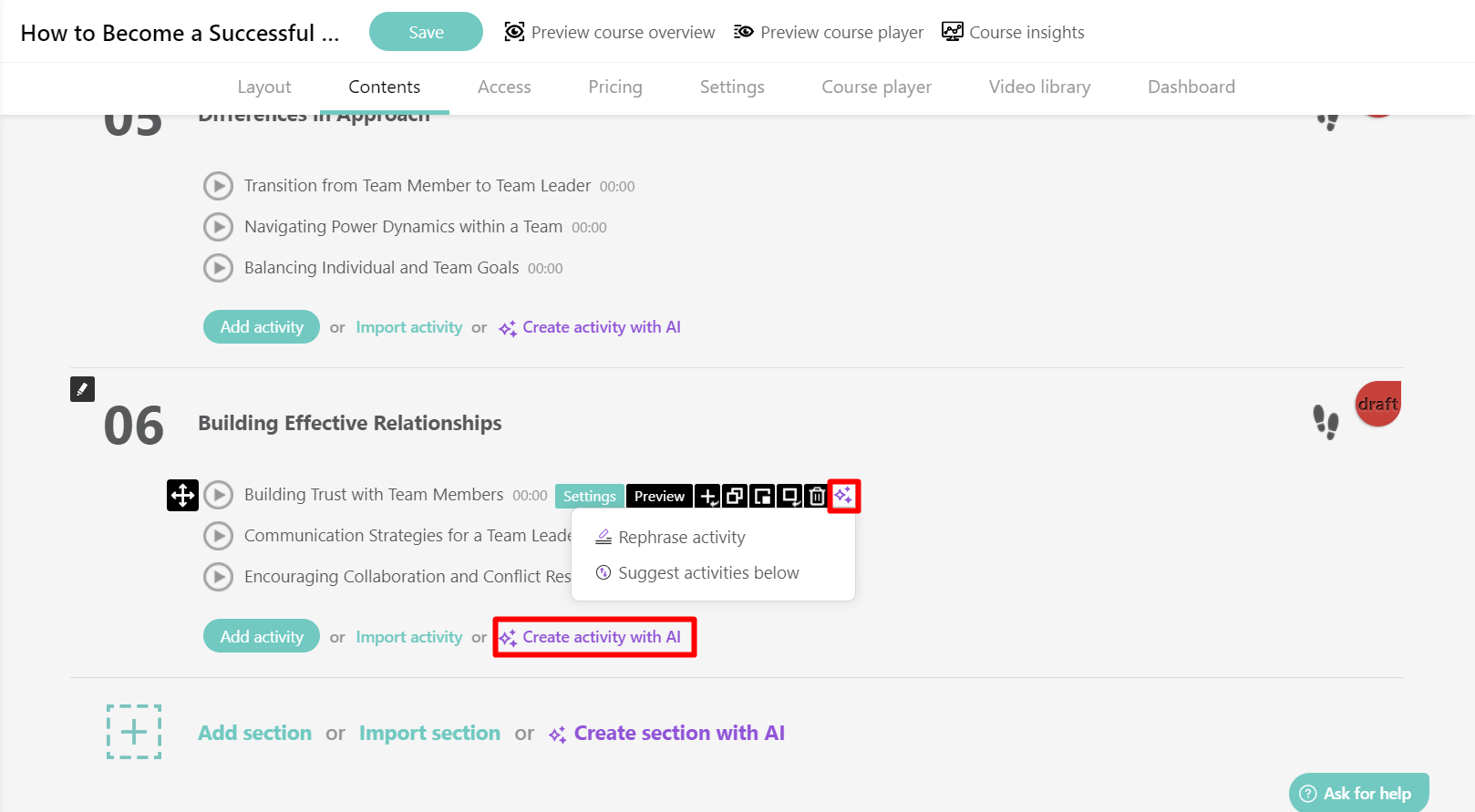
Task: Click the Ask for help button
Action: [x=1358, y=792]
